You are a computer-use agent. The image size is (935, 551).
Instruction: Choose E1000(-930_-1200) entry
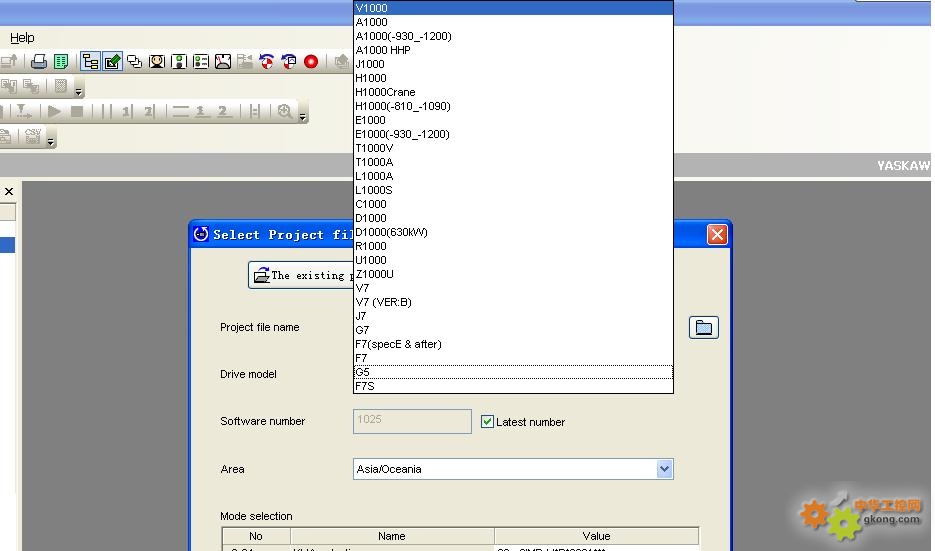513,134
